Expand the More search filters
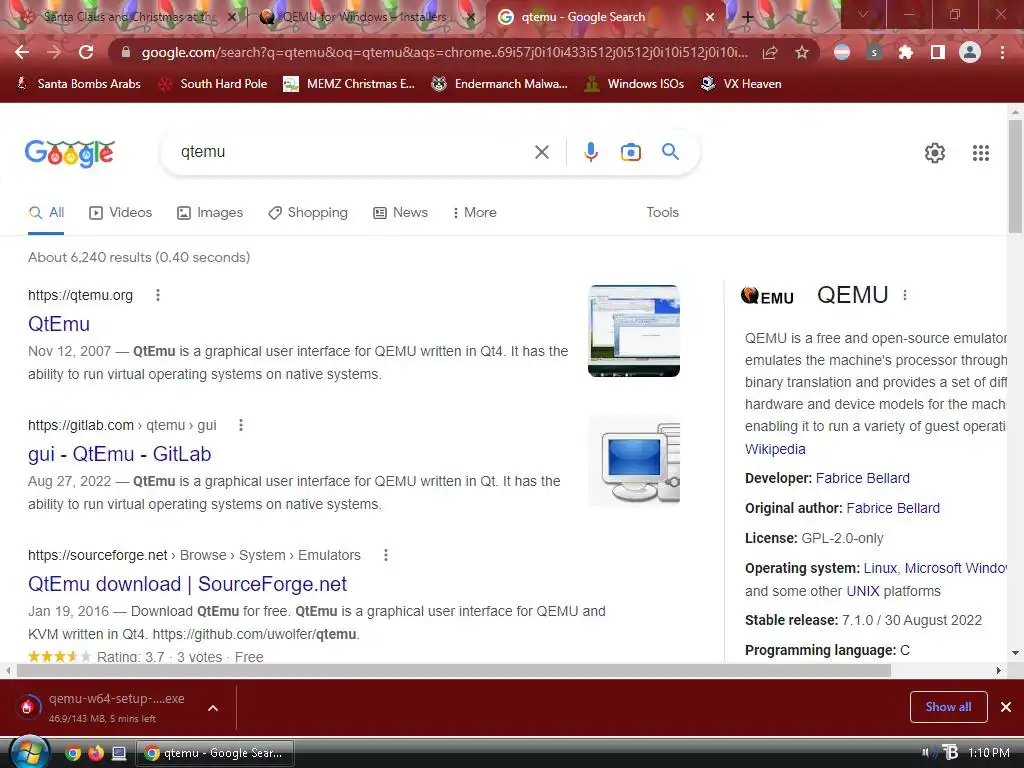Screen dimensions: 1024x768 coord(475,213)
